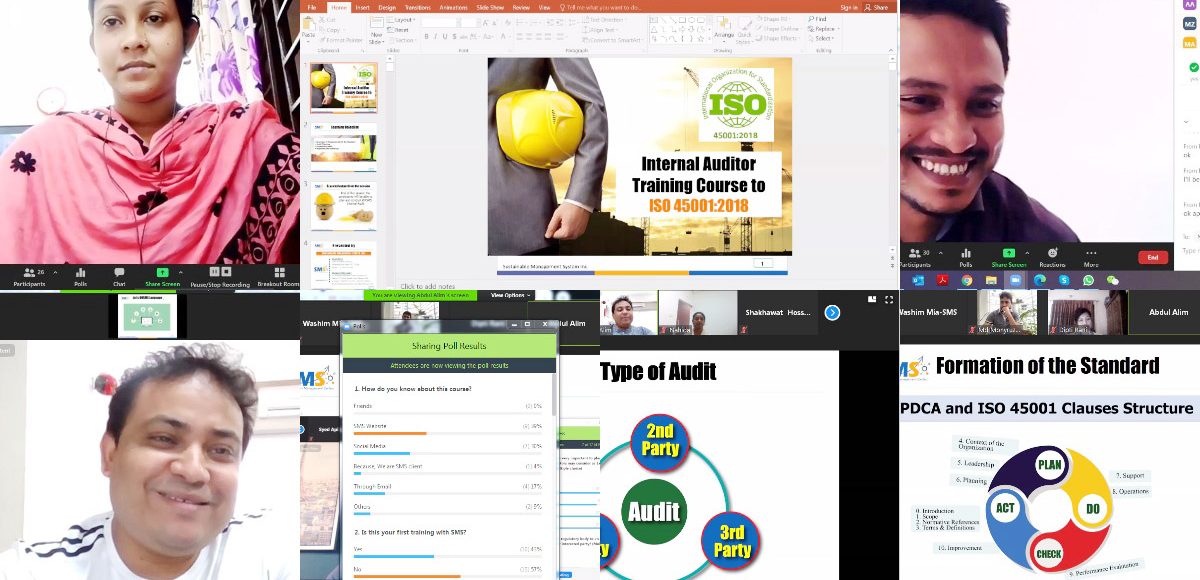
Task: Click Share button in PowerPoint title area
Action: (878, 7)
